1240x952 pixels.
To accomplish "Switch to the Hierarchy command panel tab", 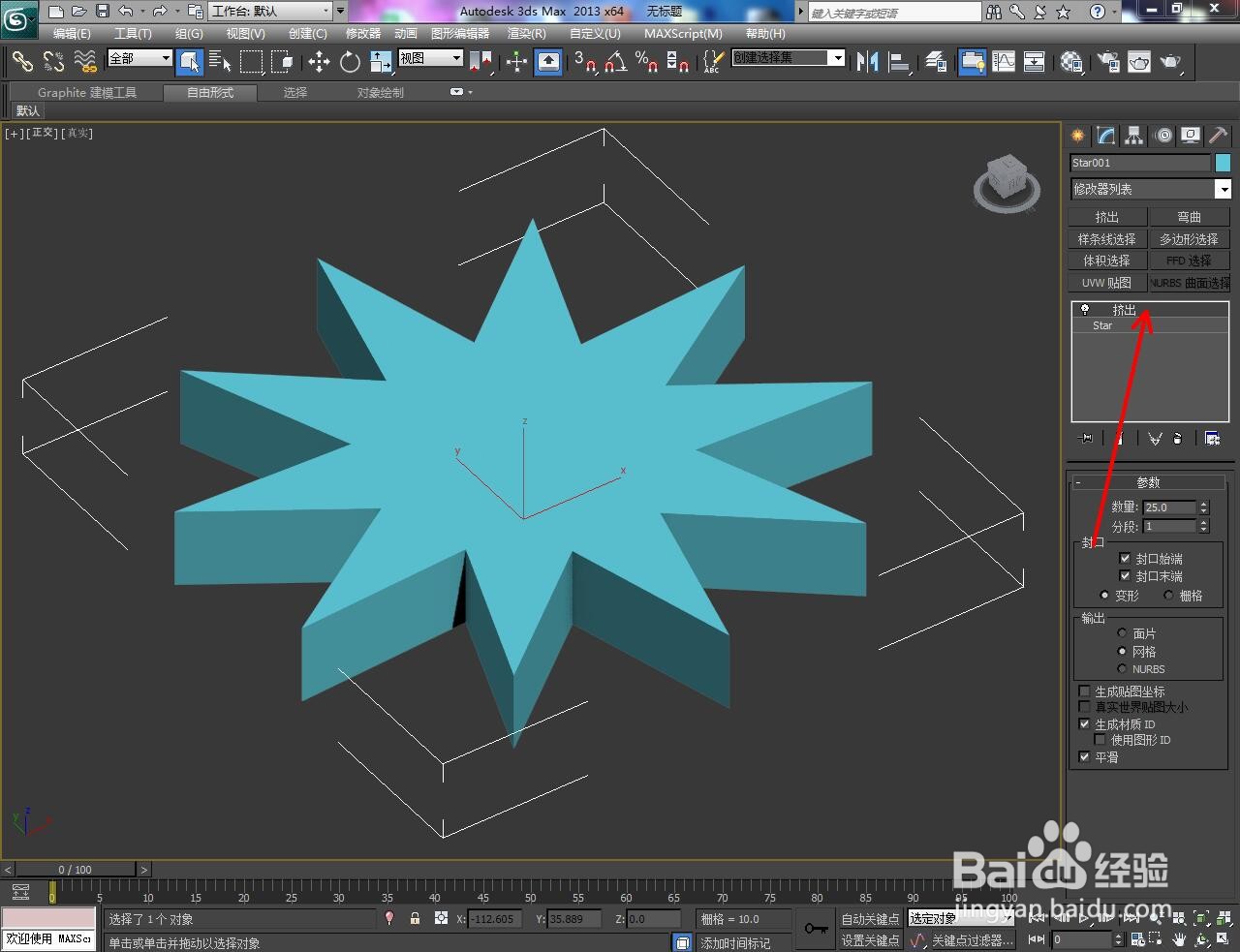I will (1133, 136).
